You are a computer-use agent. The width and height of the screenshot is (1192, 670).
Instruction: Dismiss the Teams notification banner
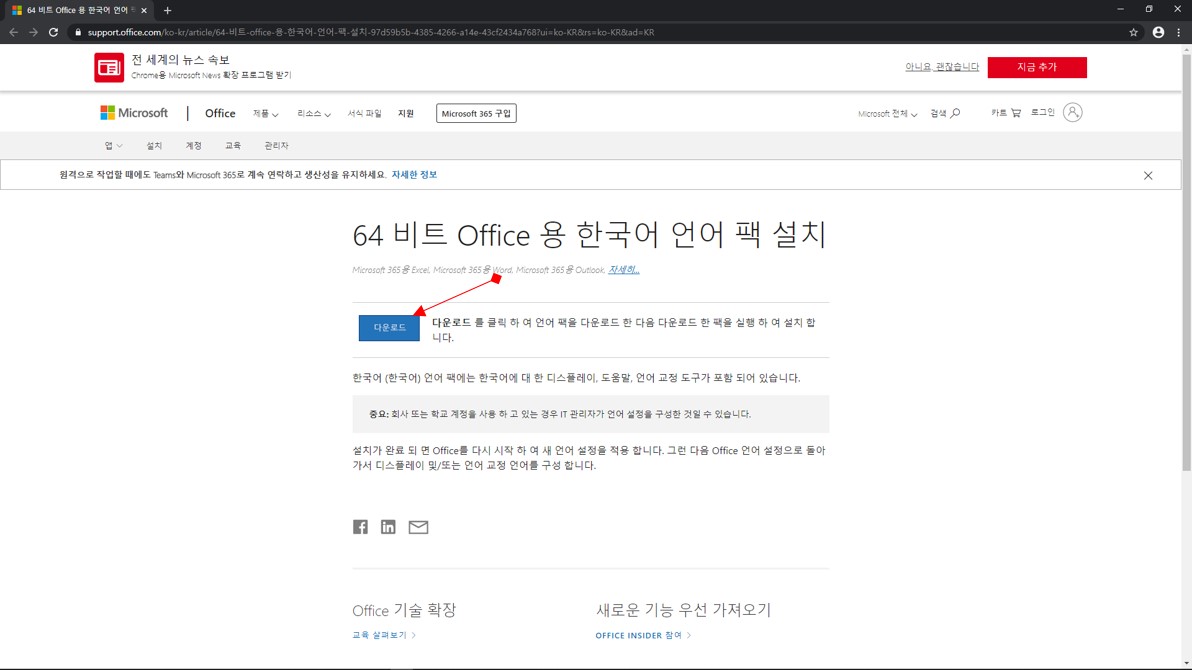pos(1148,175)
